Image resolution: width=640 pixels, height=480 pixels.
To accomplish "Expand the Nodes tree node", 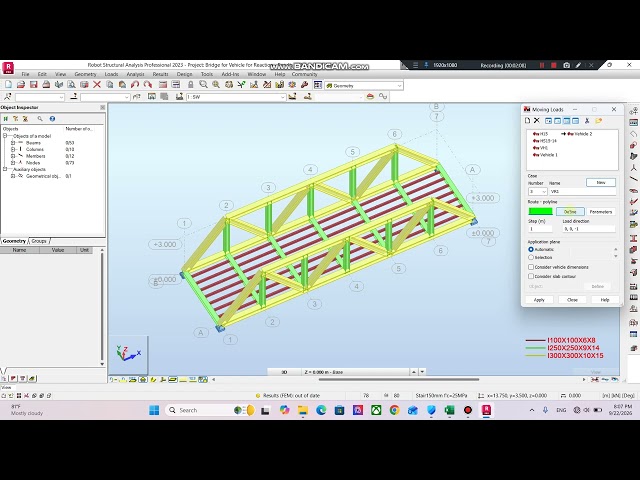I will tap(13, 163).
